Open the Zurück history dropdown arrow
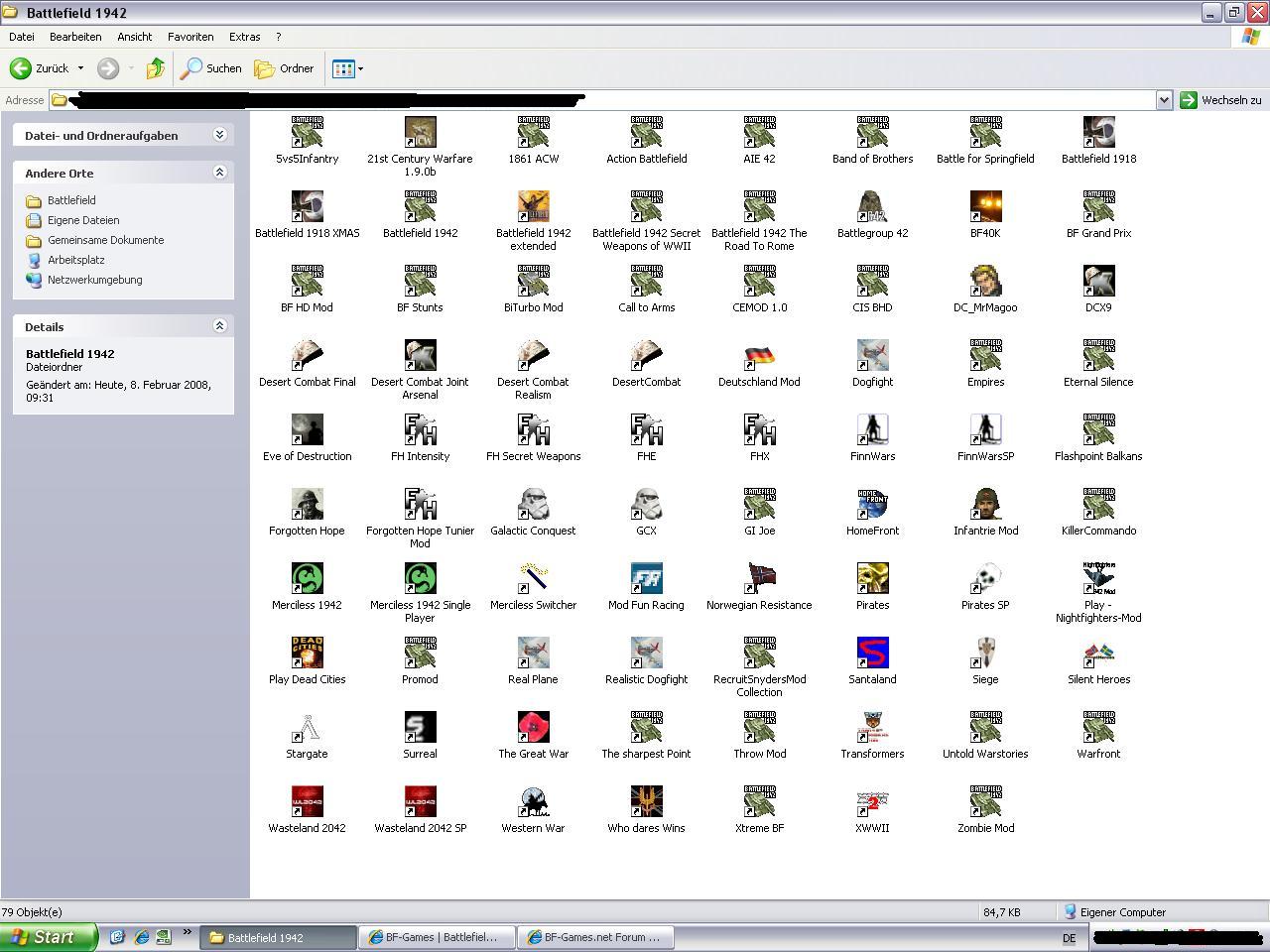The width and height of the screenshot is (1270, 952). [x=80, y=68]
